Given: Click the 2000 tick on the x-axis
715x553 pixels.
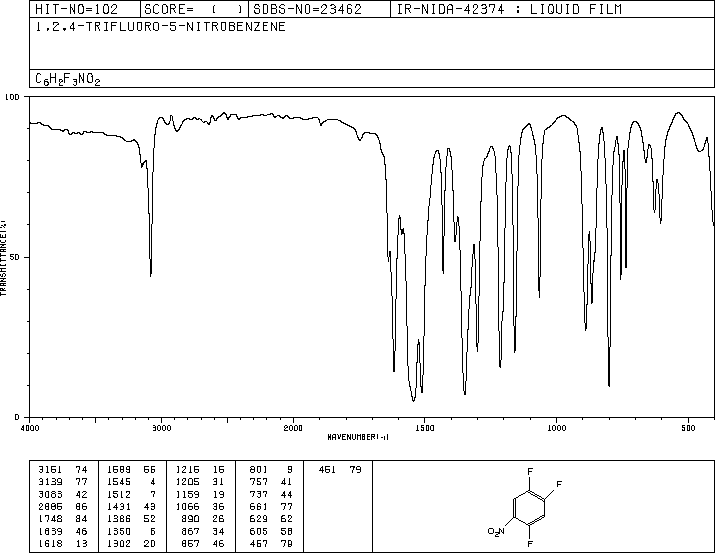Looking at the screenshot, I should coord(293,428).
